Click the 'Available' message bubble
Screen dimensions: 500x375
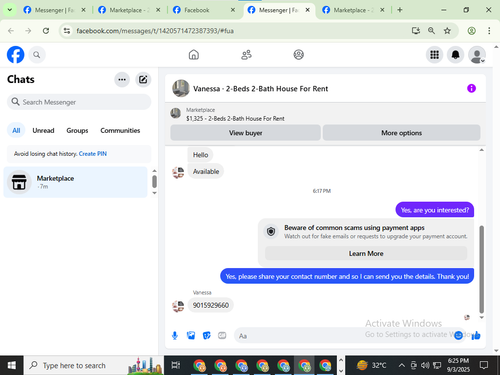click(x=206, y=171)
